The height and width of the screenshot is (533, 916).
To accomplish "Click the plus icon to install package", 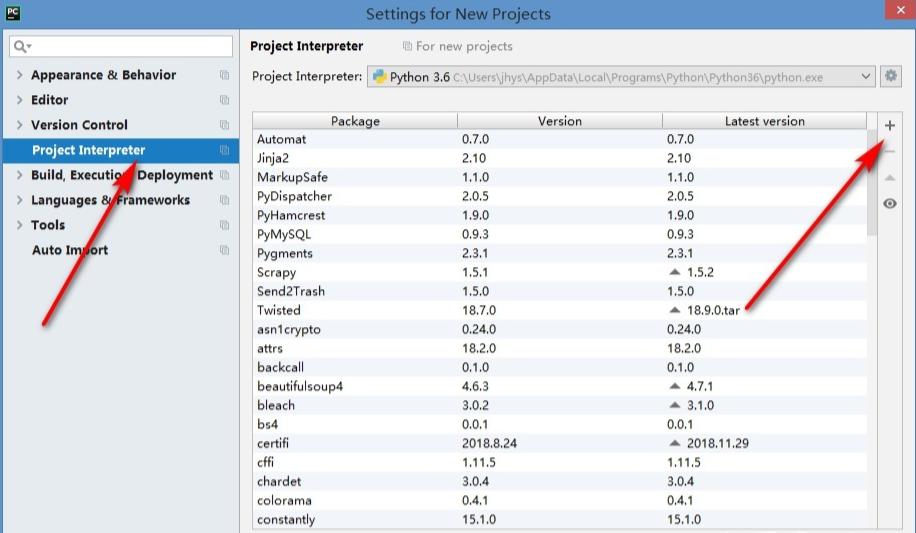I will (890, 125).
